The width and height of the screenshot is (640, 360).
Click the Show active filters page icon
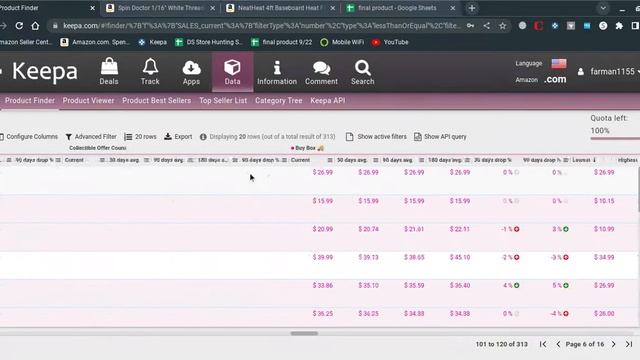[x=349, y=137]
